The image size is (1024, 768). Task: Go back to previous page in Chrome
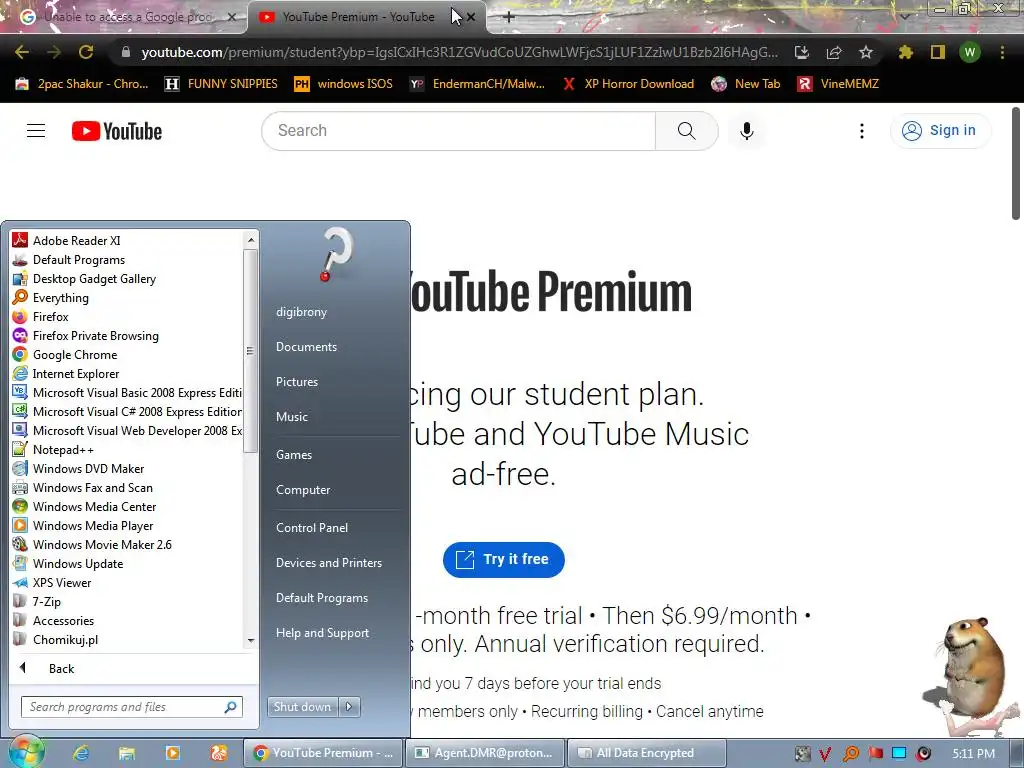pos(22,52)
